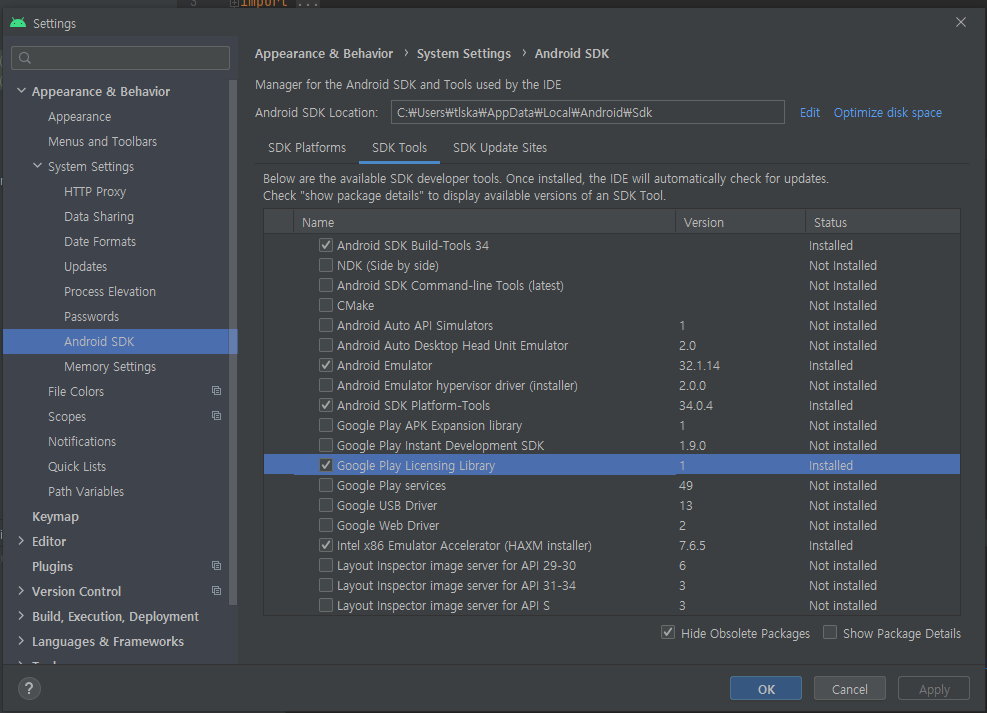Viewport: 987px width, 713px height.
Task: Check Android Auto API Simulators
Action: 326,325
